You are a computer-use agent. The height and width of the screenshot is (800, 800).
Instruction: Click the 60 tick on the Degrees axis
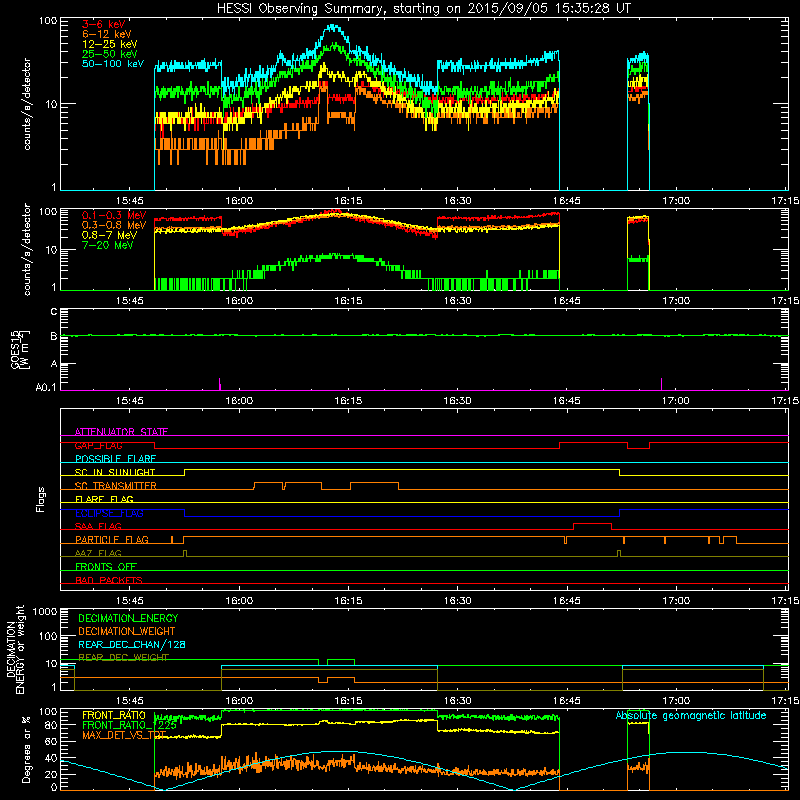click(x=51, y=741)
